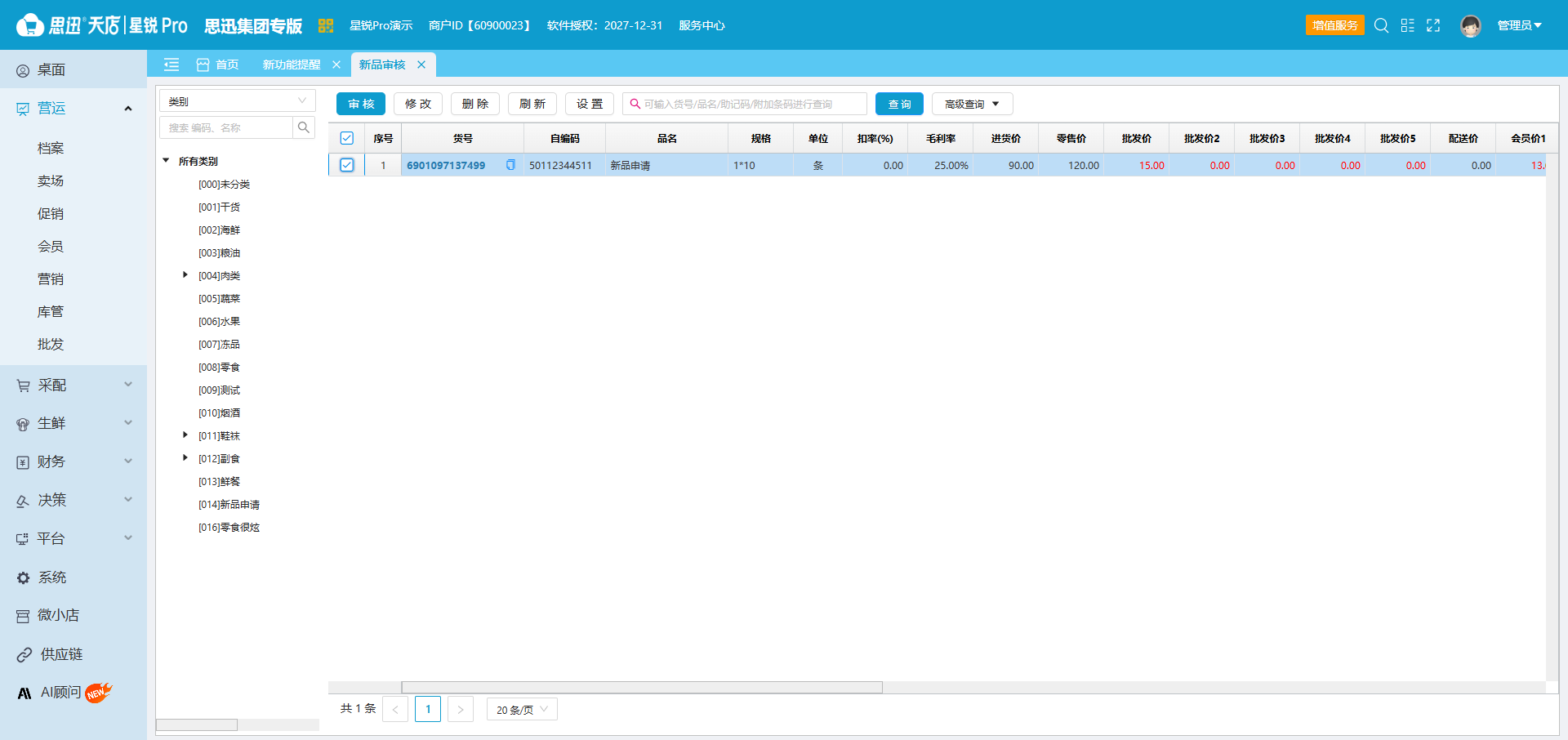Click the table horizontal scrollbar

pos(642,687)
